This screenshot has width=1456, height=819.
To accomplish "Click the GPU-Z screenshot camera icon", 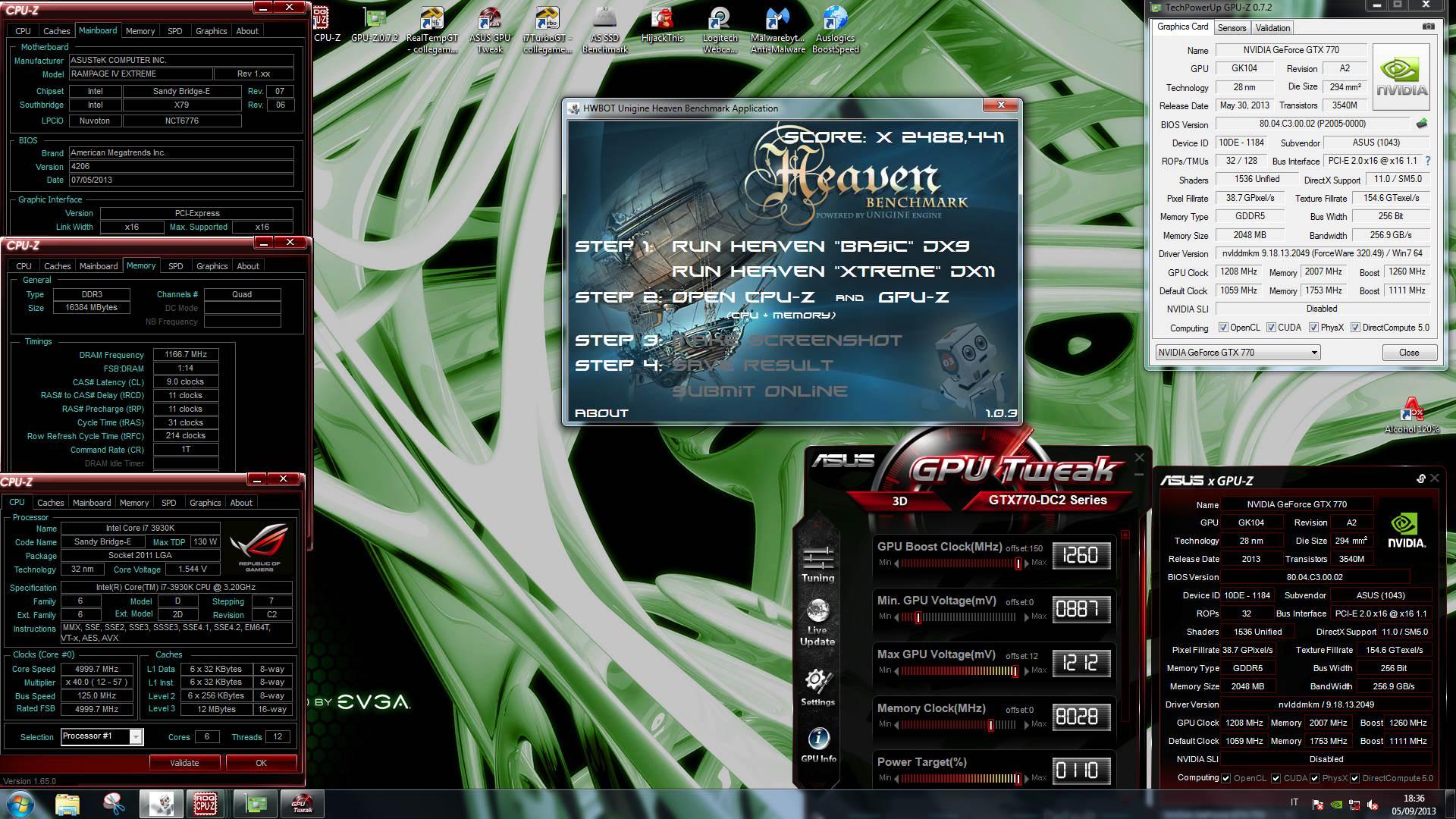I will [x=1429, y=27].
